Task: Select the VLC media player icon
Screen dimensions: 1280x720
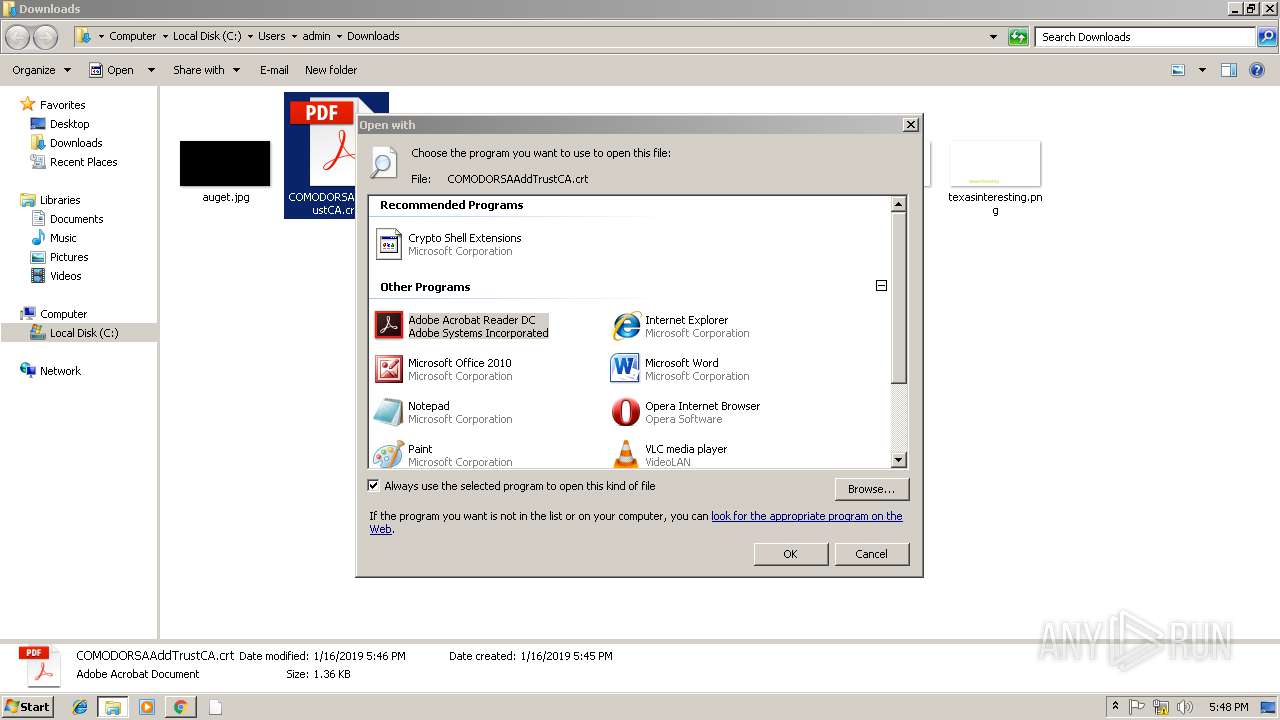Action: 626,454
